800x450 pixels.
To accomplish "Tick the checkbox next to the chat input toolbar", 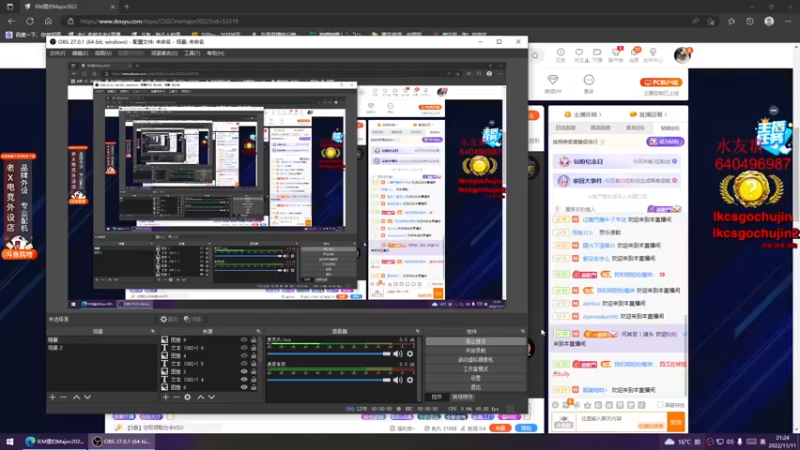I will click(660, 405).
